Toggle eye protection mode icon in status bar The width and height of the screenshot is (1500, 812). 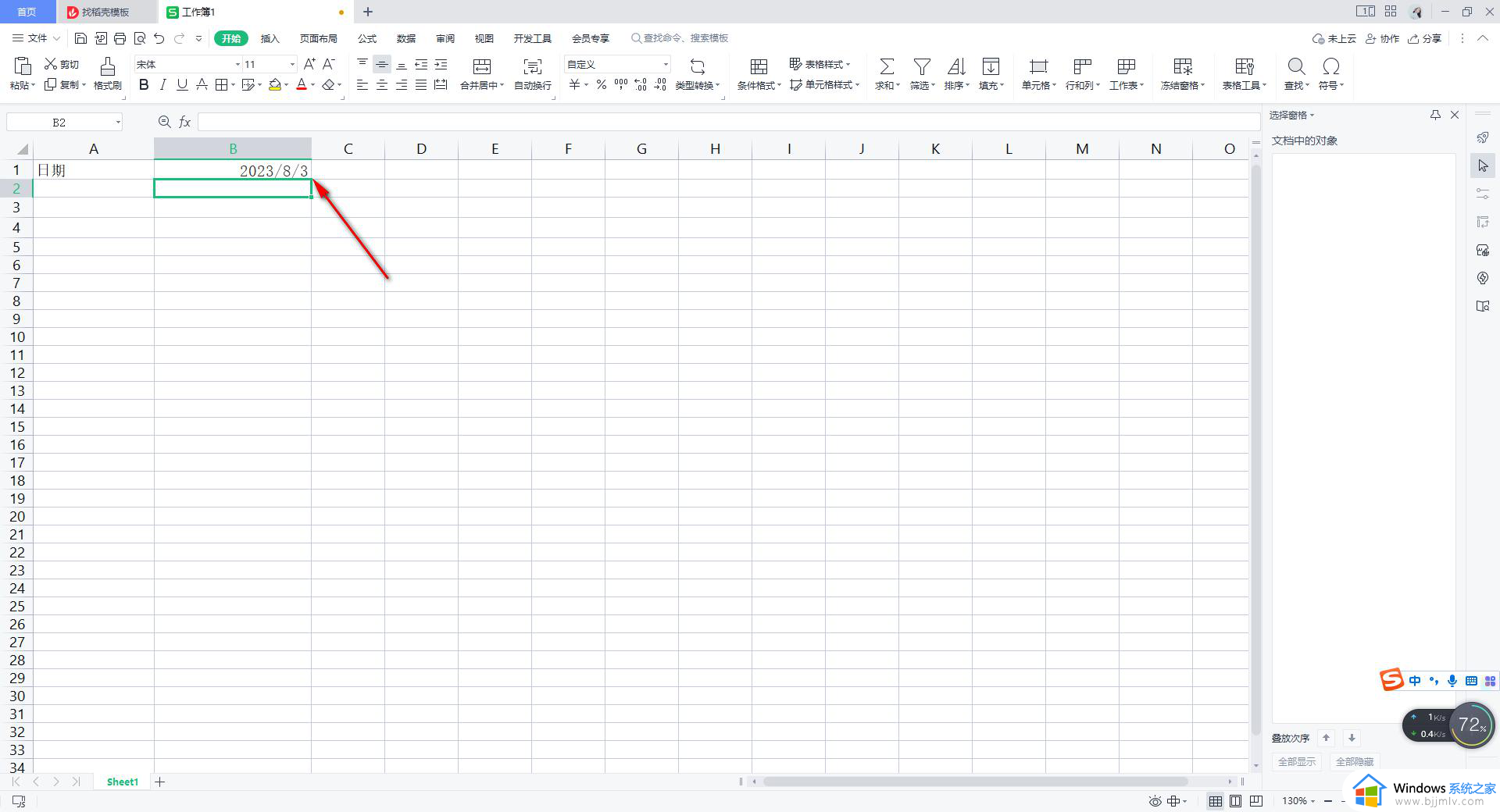pos(1155,801)
